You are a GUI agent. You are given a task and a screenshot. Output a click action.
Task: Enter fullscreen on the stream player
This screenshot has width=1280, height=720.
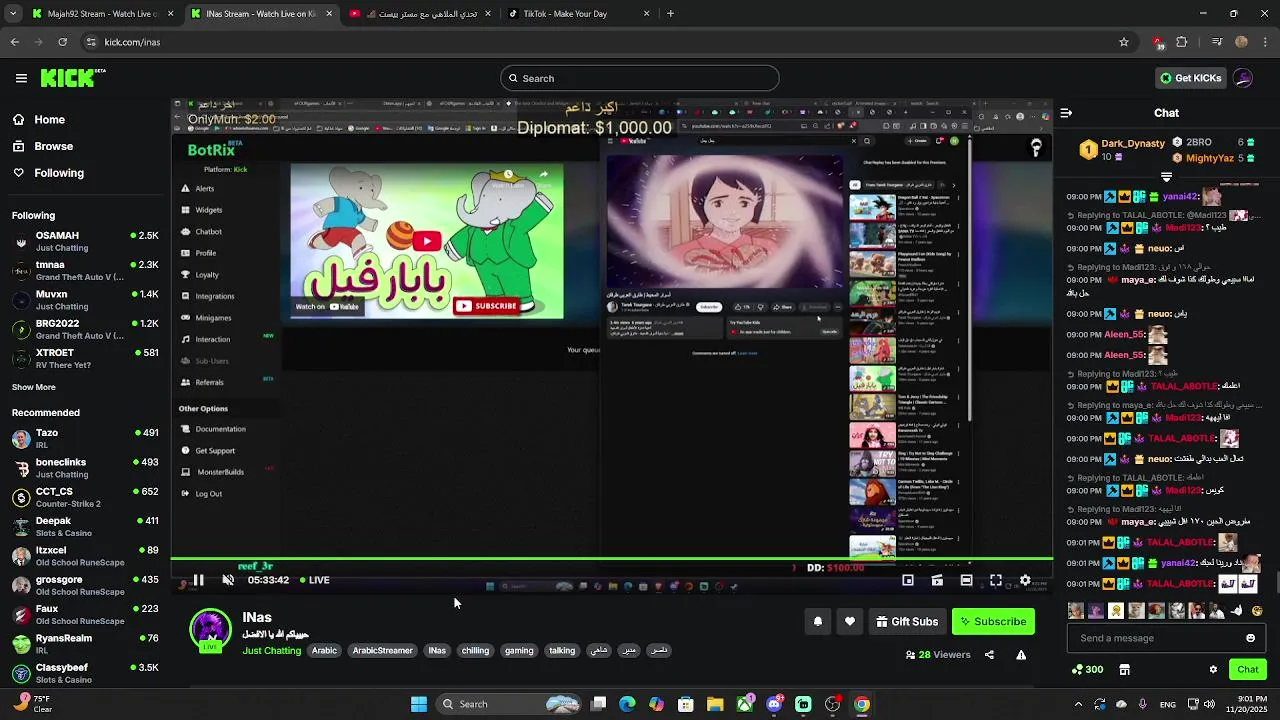(996, 580)
